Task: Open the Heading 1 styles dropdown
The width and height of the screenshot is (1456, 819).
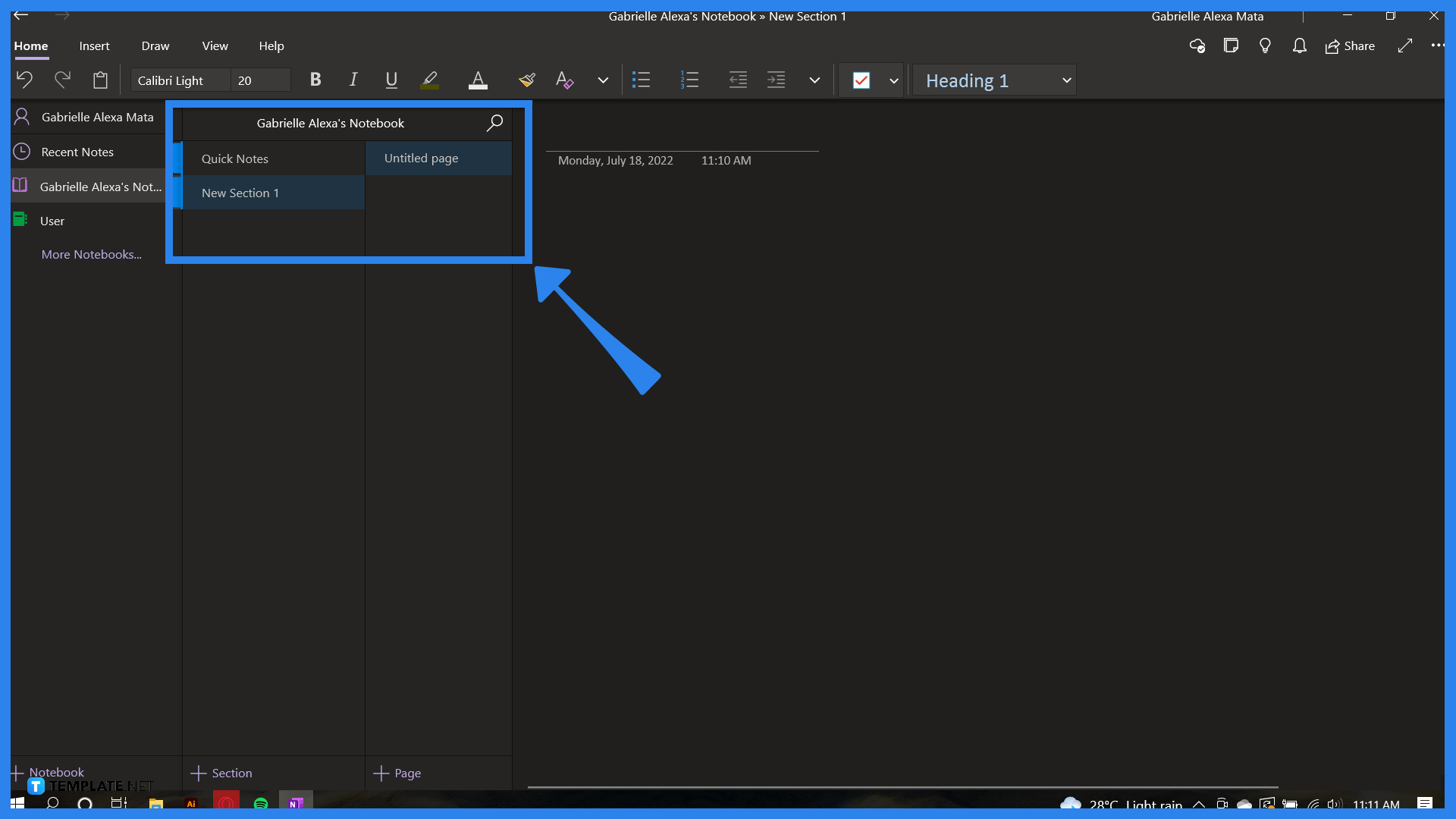Action: pyautogui.click(x=993, y=80)
